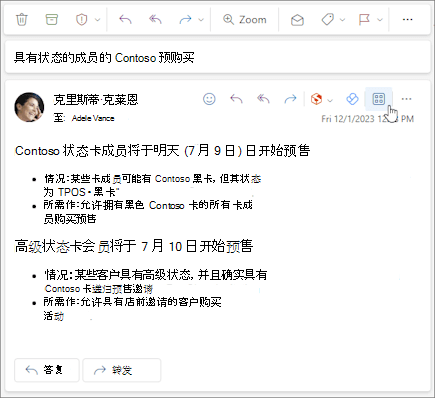Screen dimensions: 435x398
Task: Click the message date Fri 12/1/2023
Action: [368, 119]
